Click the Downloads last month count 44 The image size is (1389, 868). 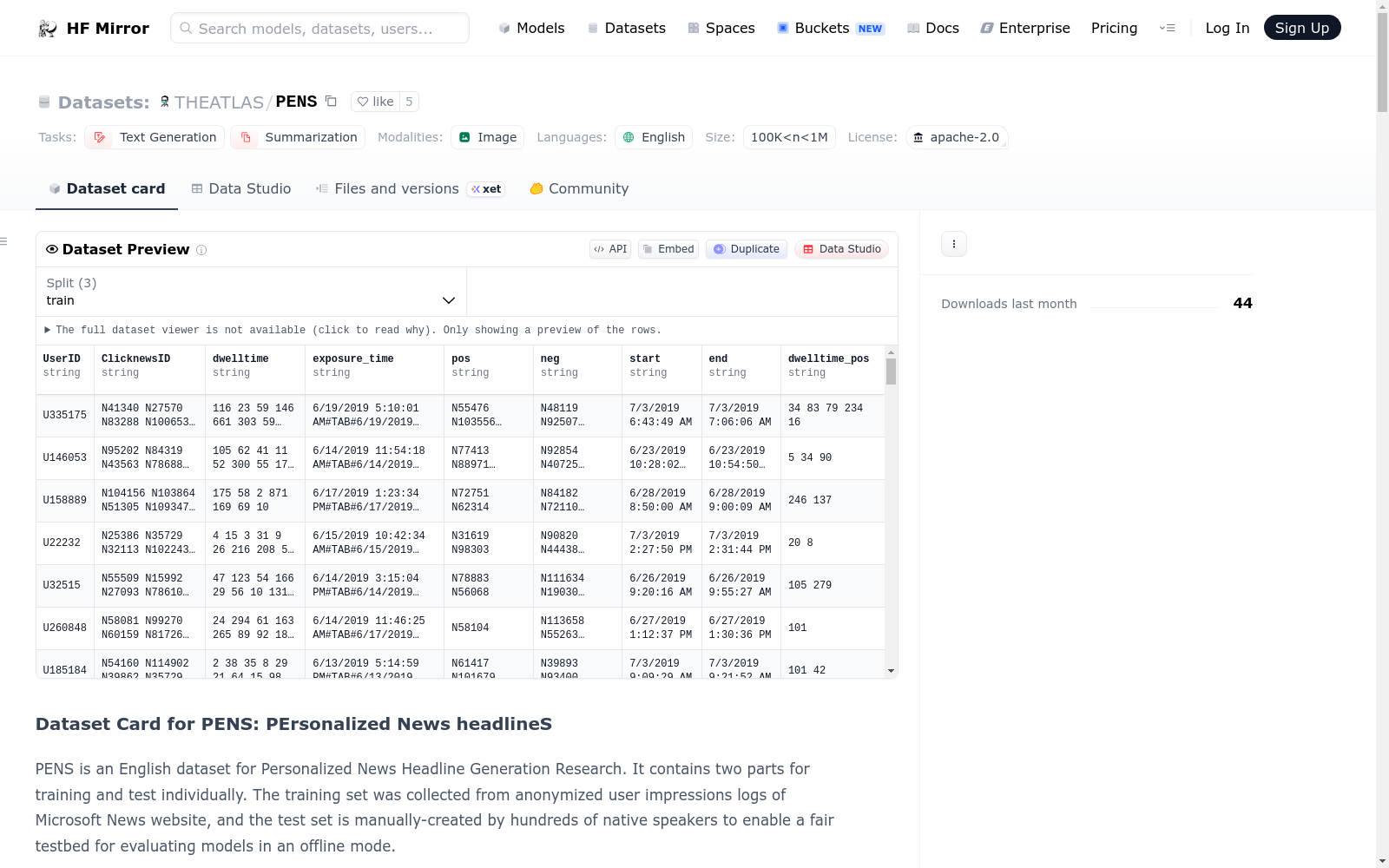click(x=1243, y=304)
